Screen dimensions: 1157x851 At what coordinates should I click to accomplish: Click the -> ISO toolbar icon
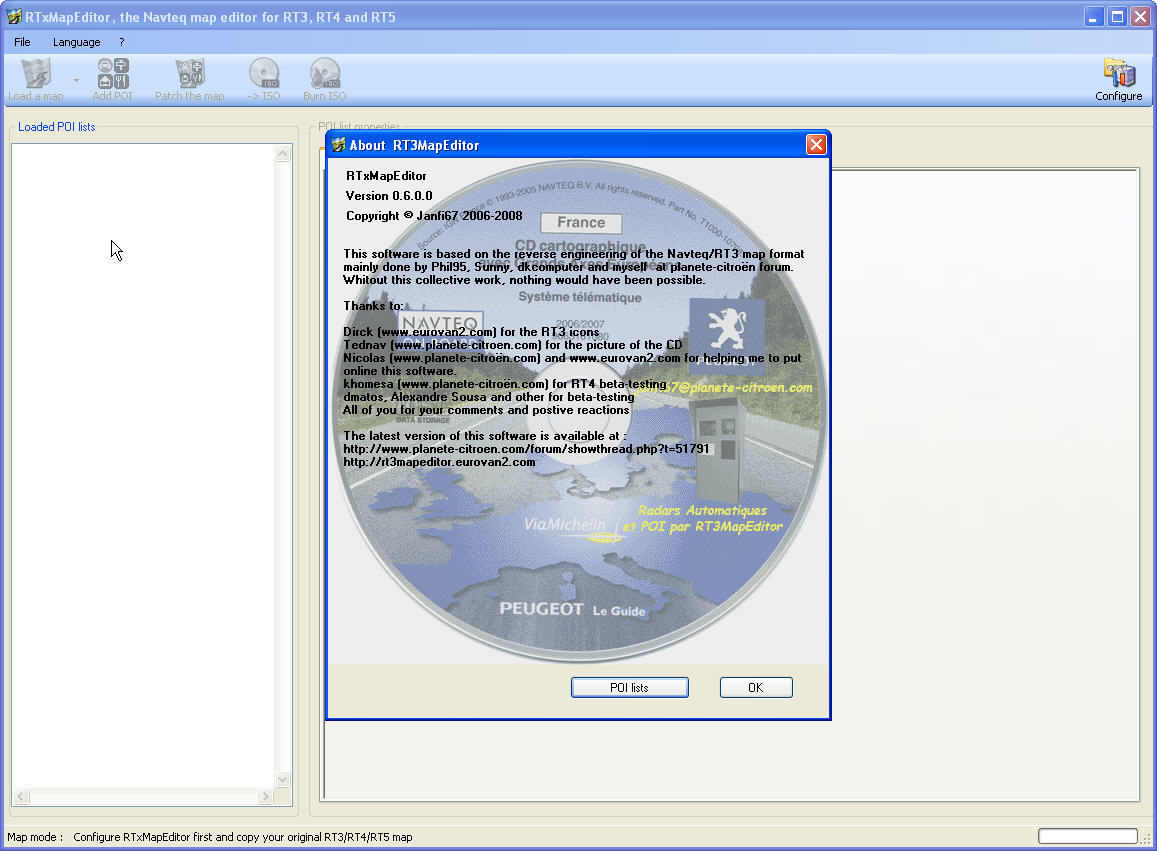[263, 79]
